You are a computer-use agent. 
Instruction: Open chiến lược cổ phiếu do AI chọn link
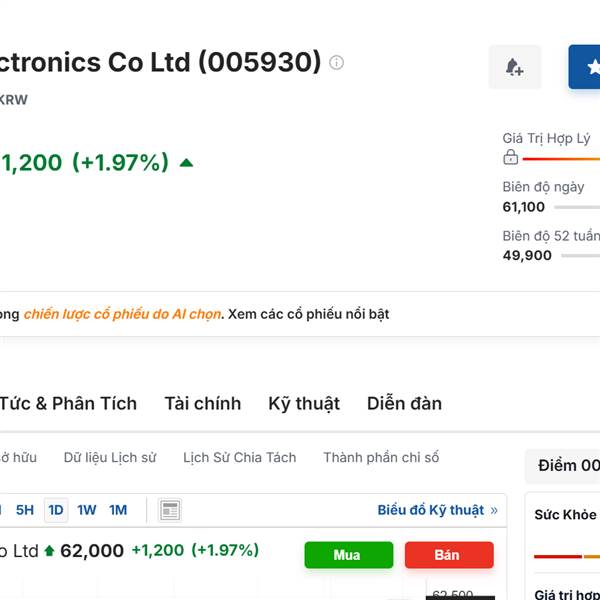[122, 314]
